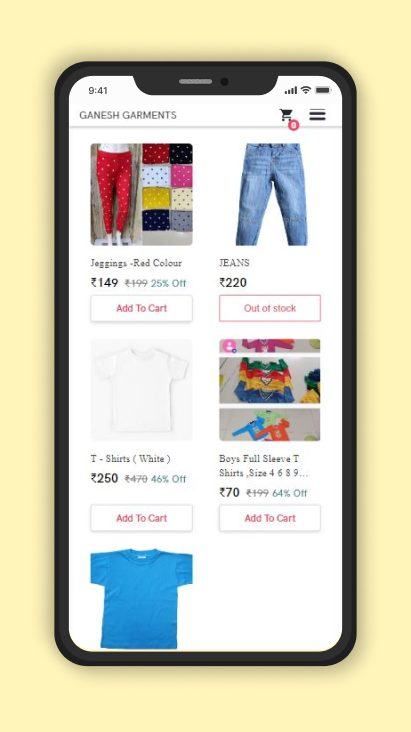Tap the cellular signal bars icon
411x732 pixels.
click(x=291, y=90)
